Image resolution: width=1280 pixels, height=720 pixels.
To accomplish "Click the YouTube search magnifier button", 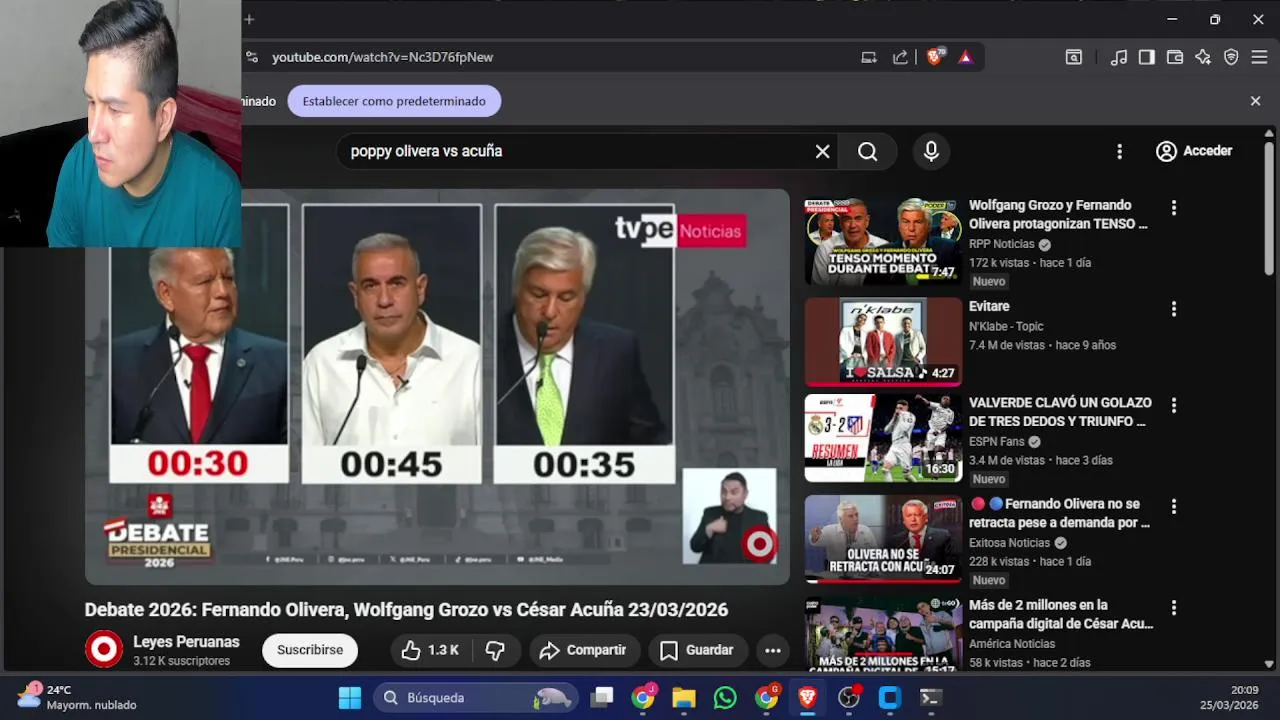I will tap(867, 151).
